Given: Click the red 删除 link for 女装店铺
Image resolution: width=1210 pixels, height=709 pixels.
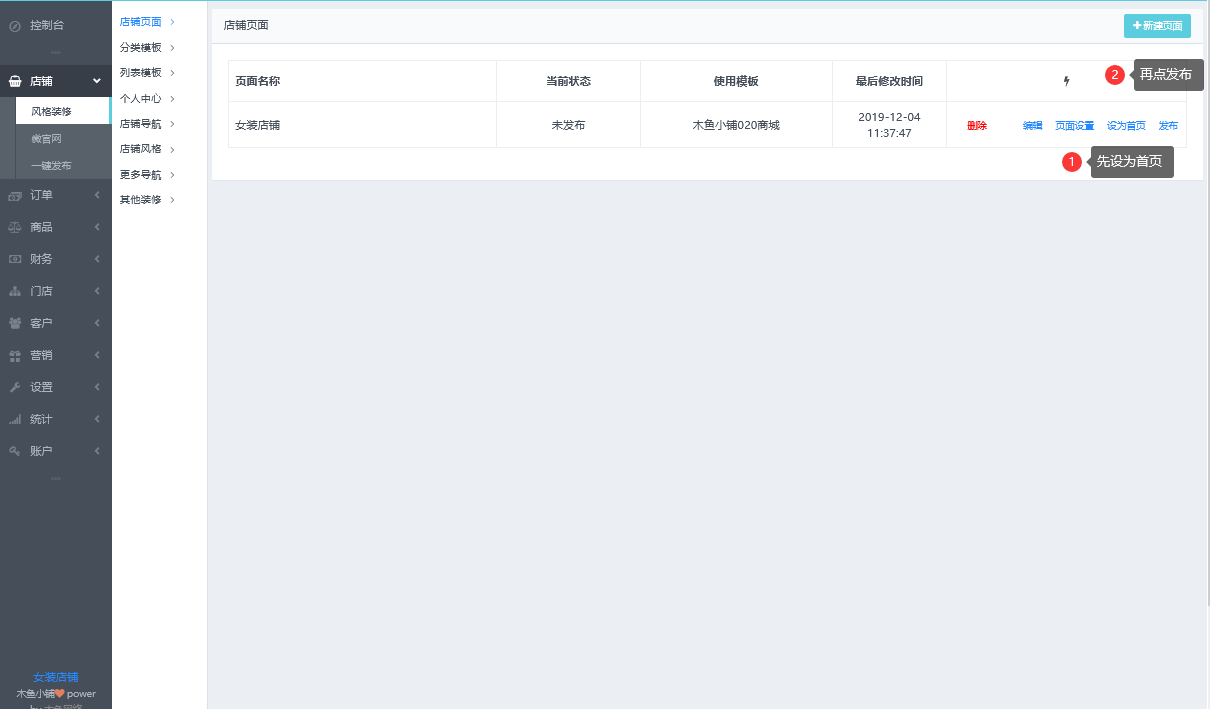Looking at the screenshot, I should (977, 125).
